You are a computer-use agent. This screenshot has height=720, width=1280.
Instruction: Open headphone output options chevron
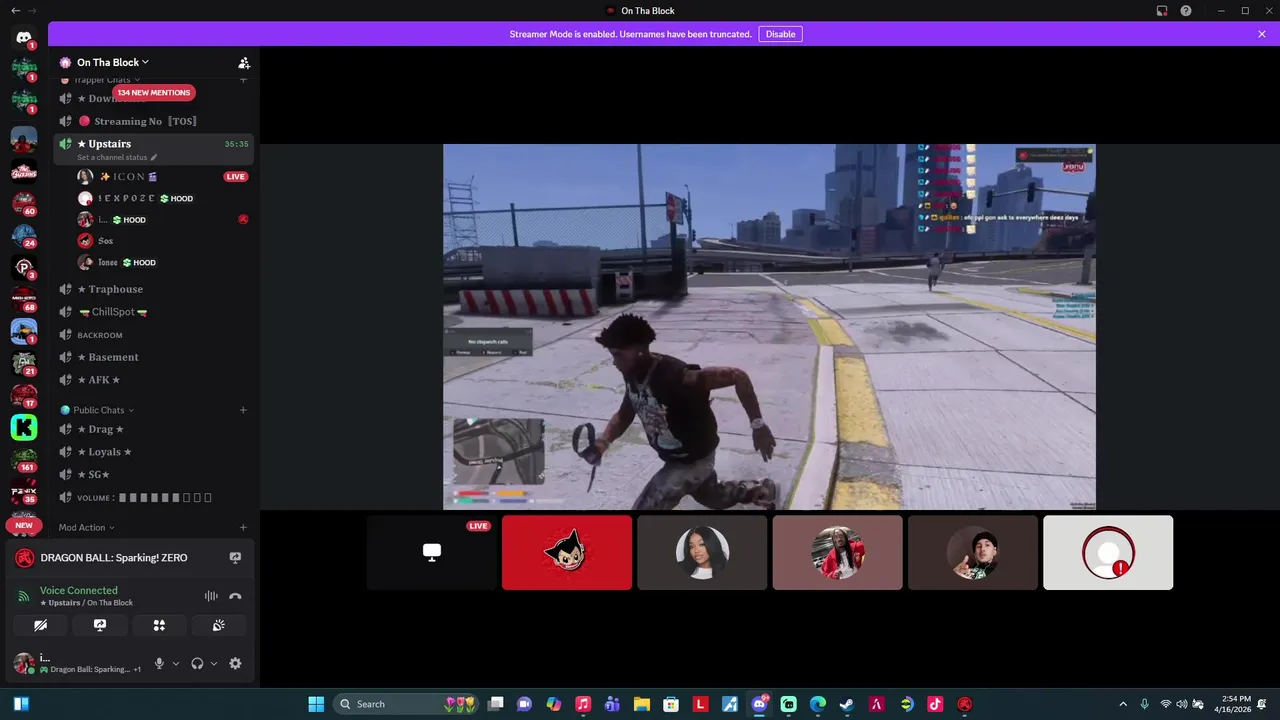[214, 663]
